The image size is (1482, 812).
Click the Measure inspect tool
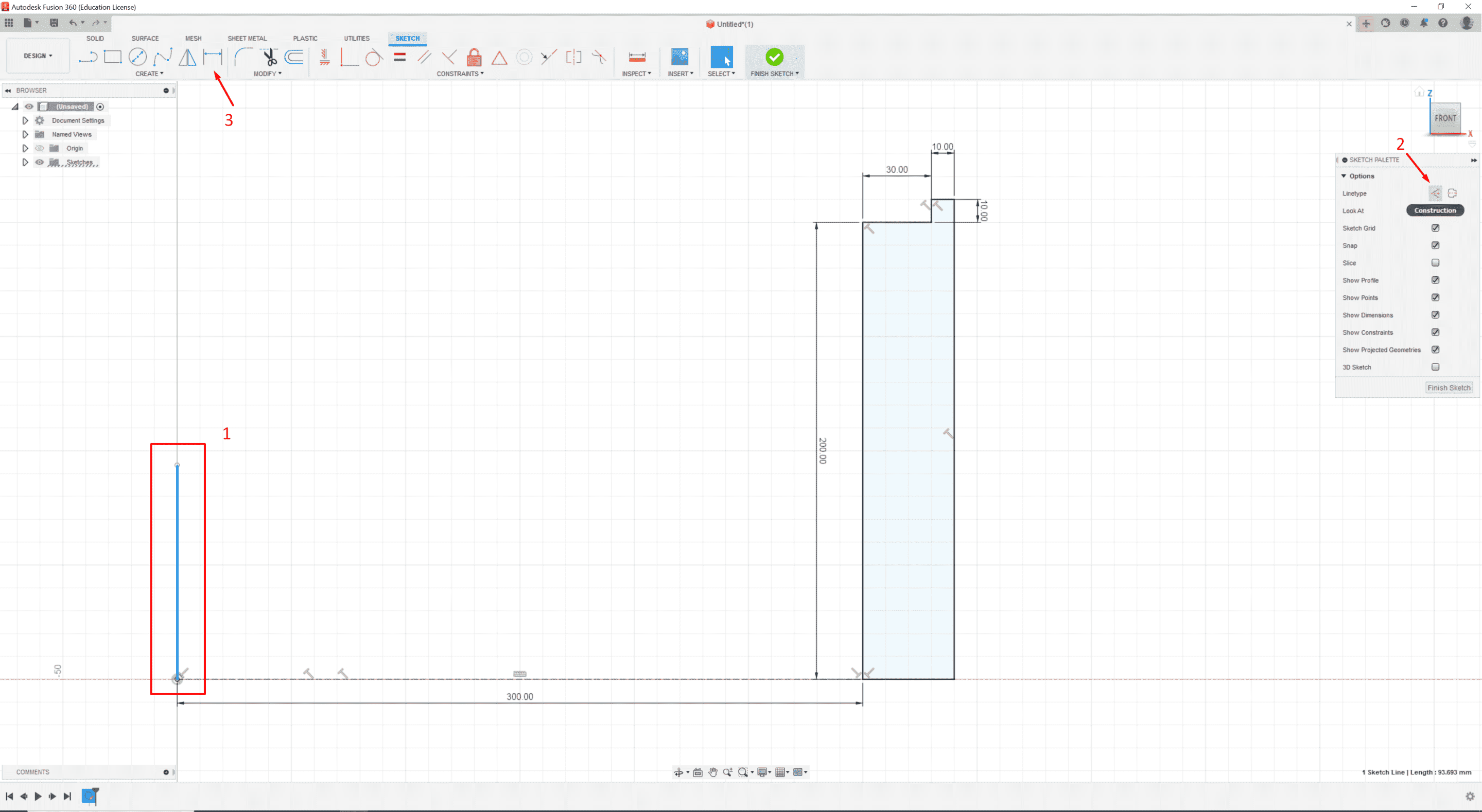[x=637, y=57]
